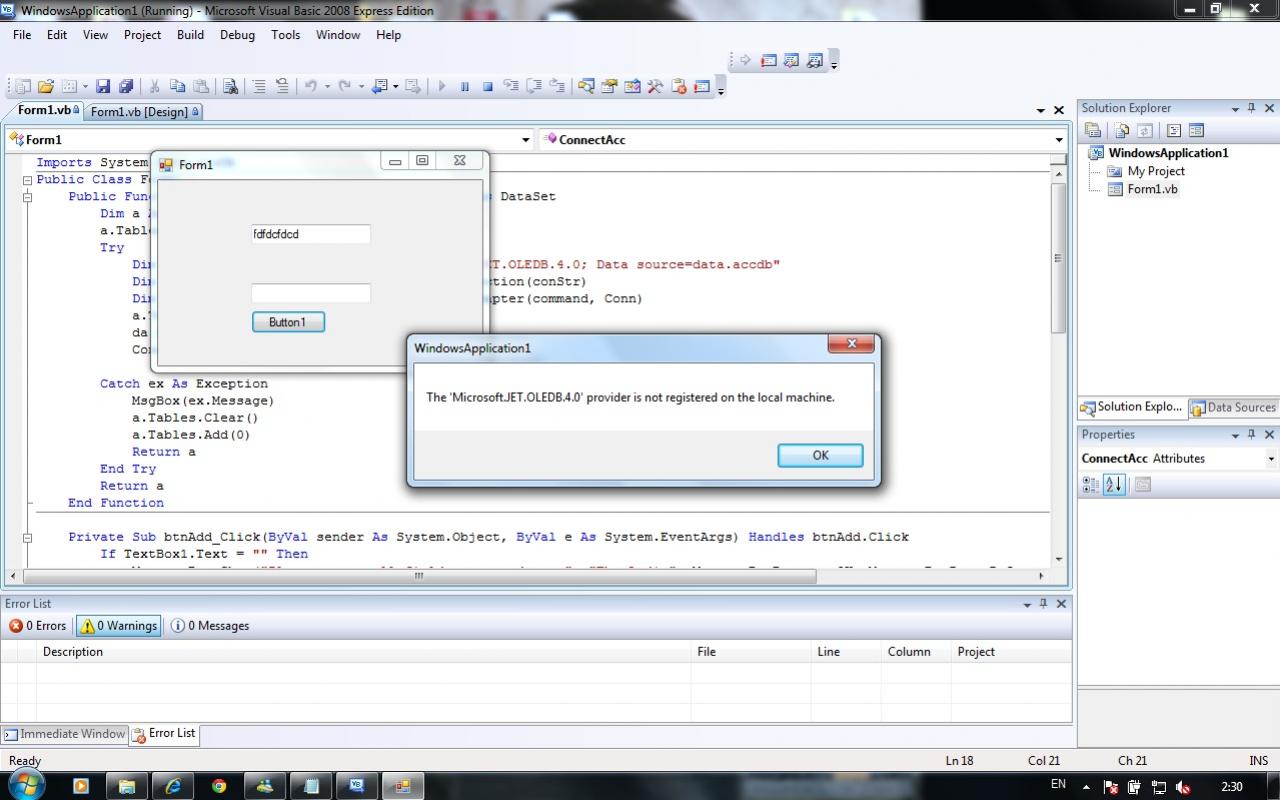Click the Paste toolbar icon

point(201,86)
